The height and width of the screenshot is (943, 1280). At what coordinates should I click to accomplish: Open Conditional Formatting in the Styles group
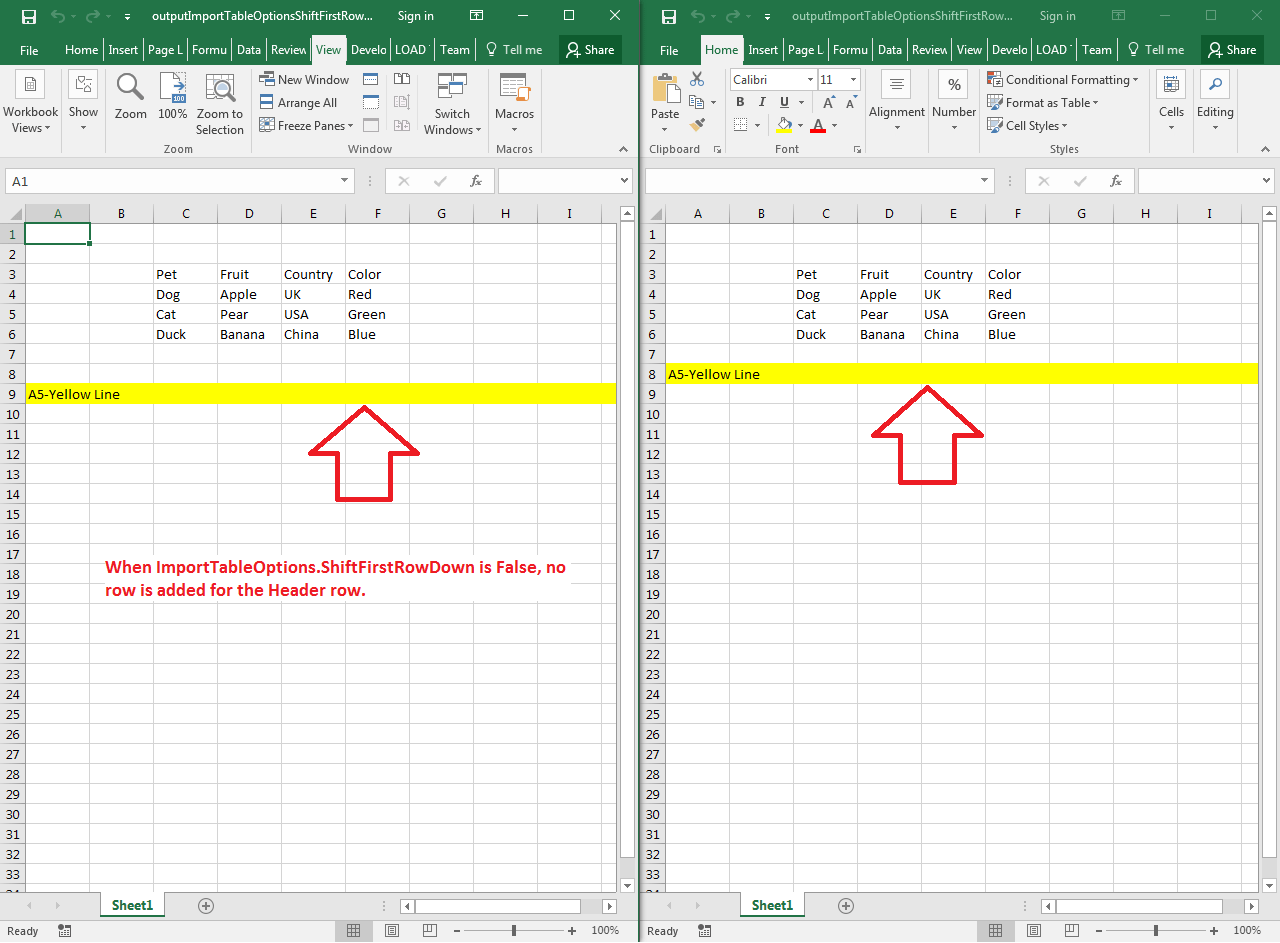(1063, 78)
